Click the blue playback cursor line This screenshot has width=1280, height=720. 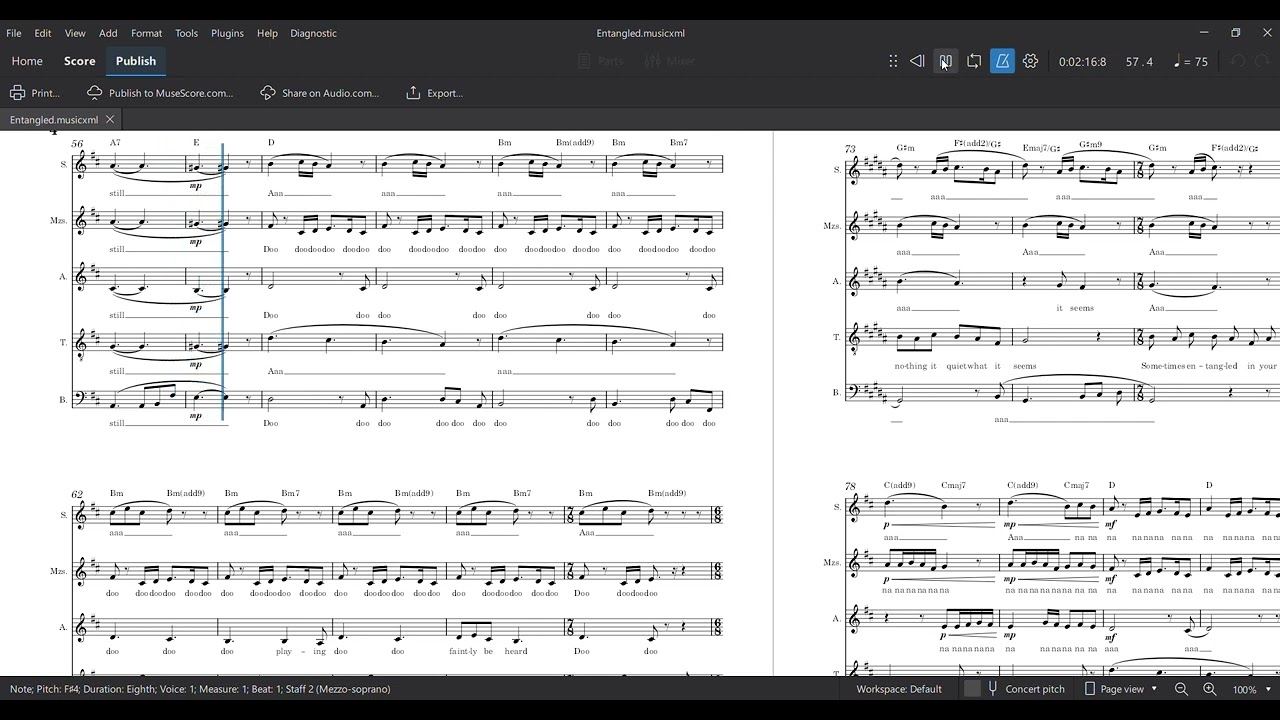(222, 281)
